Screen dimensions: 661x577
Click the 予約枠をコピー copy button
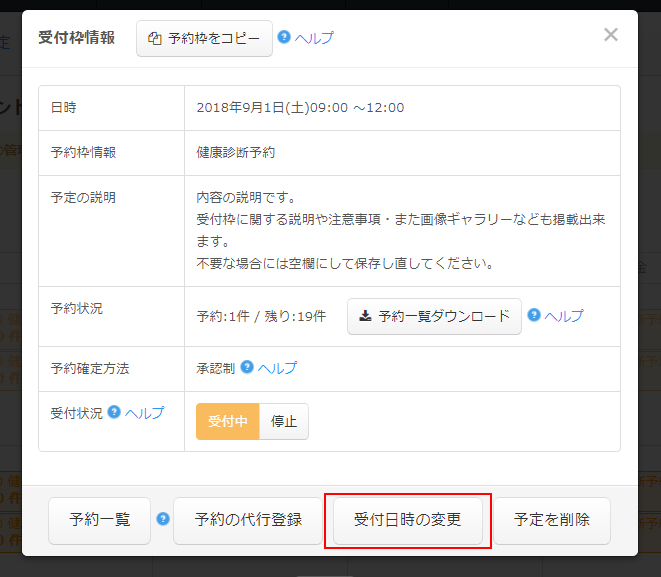point(204,38)
